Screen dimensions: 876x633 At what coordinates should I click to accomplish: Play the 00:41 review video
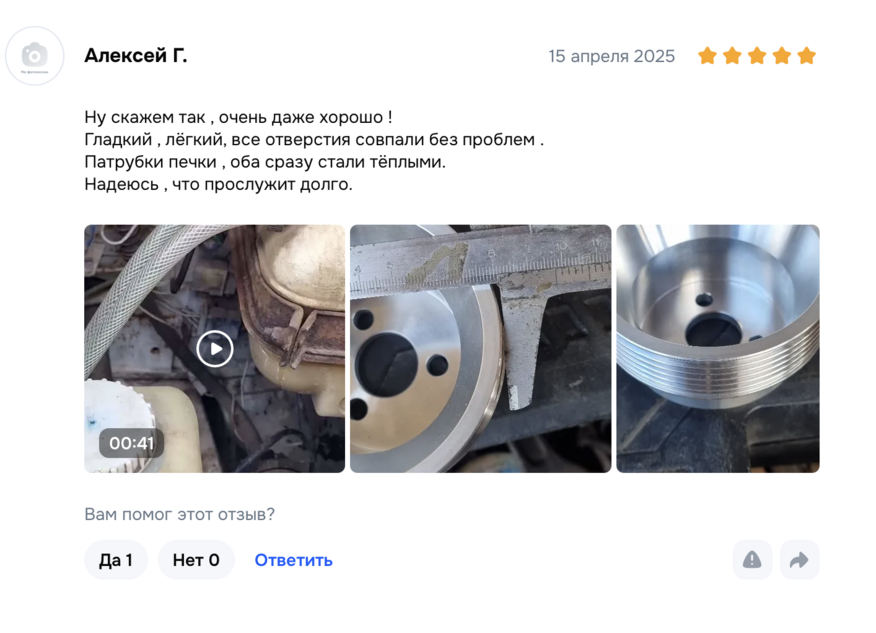coord(215,349)
